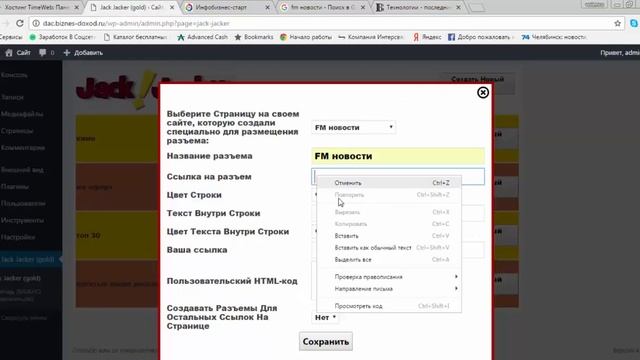The width and height of the screenshot is (640, 360).
Task: Choose Вставить in the context menu
Action: pyautogui.click(x=389, y=236)
